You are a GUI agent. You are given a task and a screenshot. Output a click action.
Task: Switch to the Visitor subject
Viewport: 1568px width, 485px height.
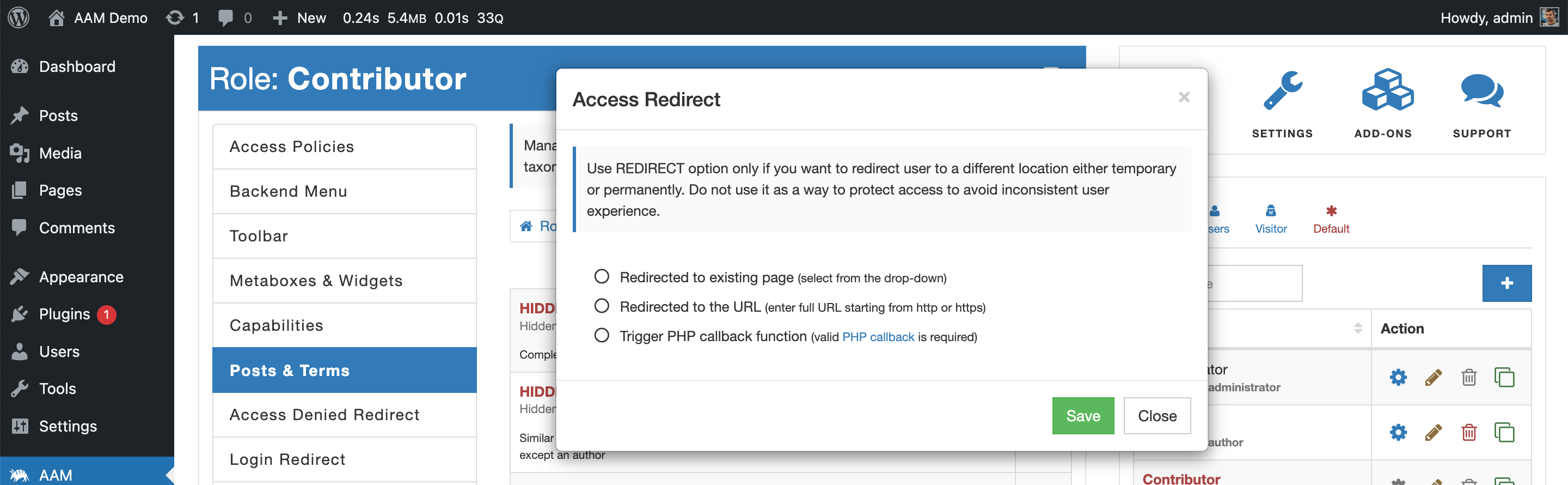[x=1271, y=220]
